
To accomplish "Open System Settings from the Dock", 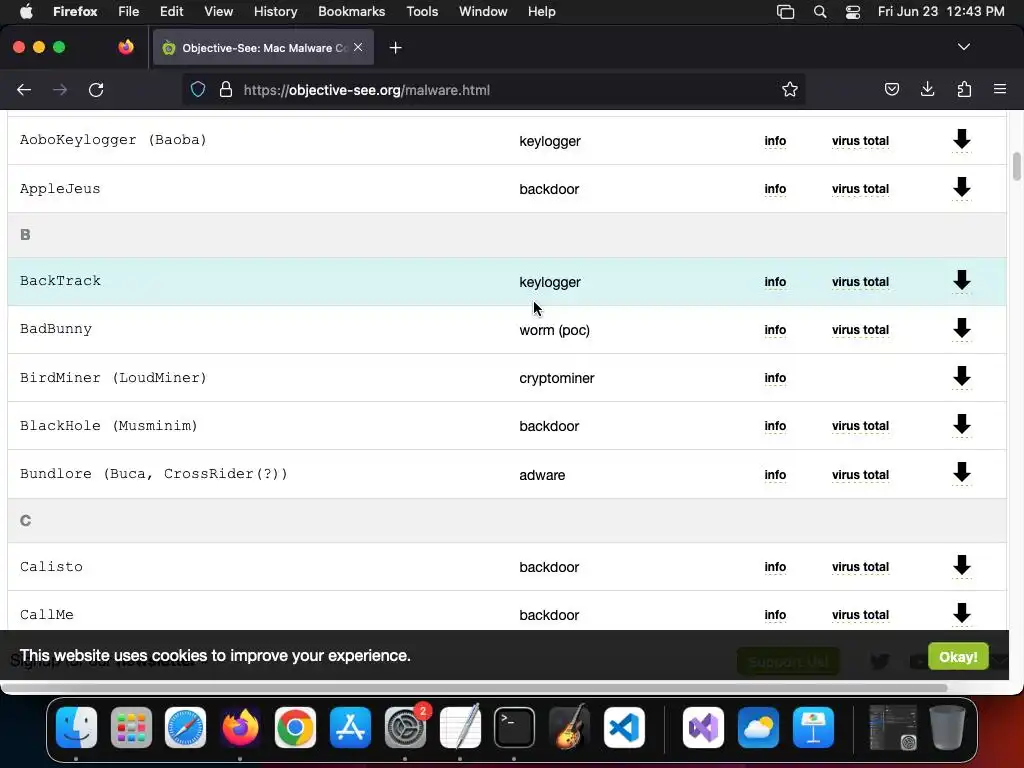I will (x=405, y=727).
